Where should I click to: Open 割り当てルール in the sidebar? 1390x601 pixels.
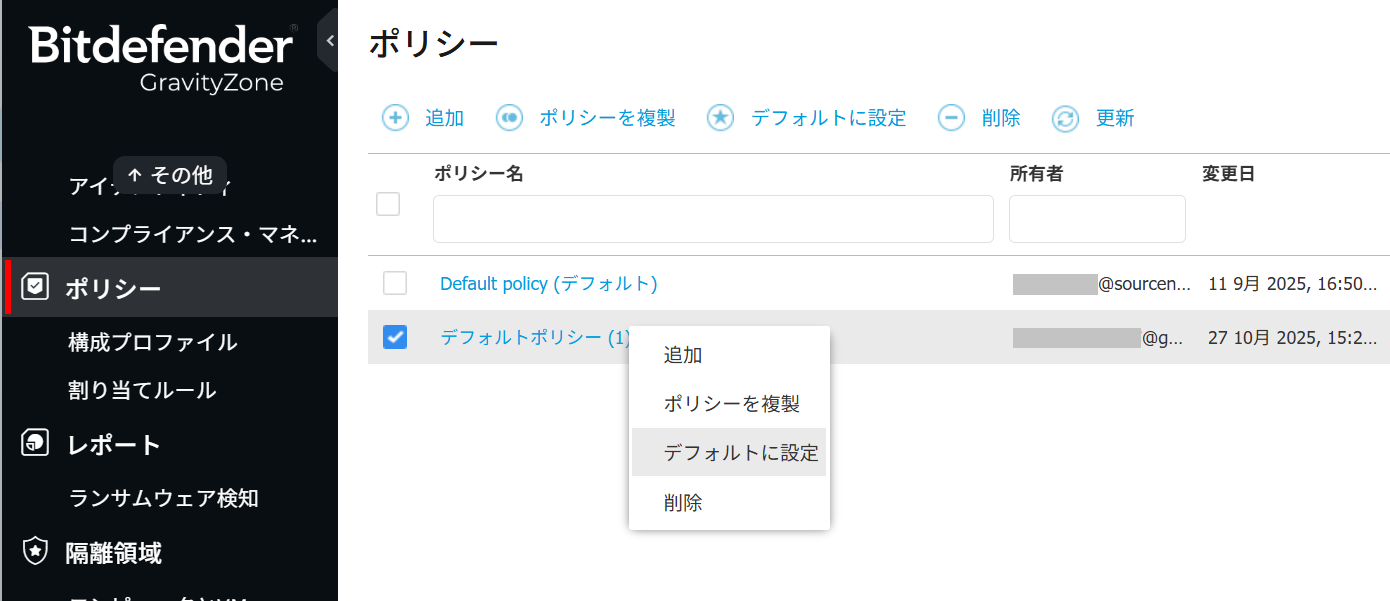tap(142, 390)
